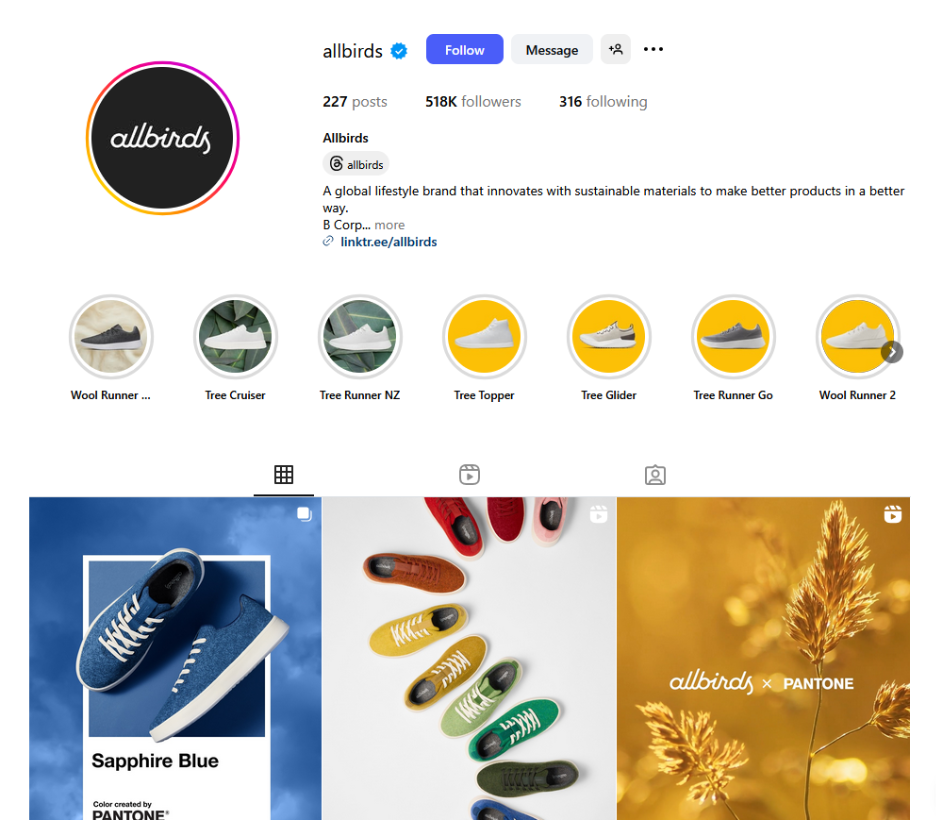936x820 pixels.
Task: Open the colorful shoes reel post
Action: (x=469, y=658)
